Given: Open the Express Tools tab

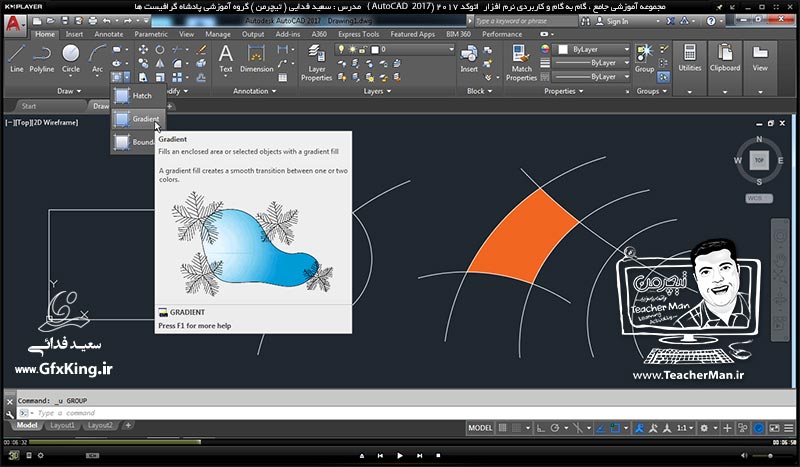Looking at the screenshot, I should [358, 34].
